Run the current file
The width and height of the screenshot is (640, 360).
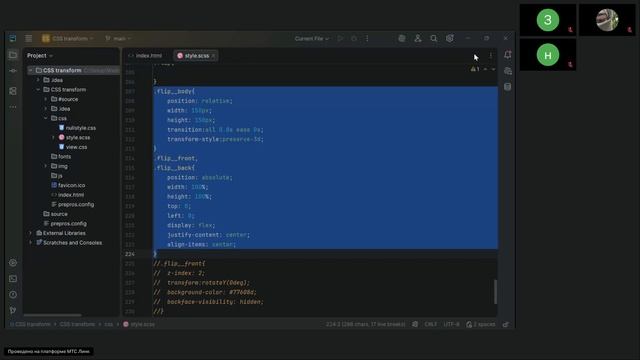[x=340, y=38]
